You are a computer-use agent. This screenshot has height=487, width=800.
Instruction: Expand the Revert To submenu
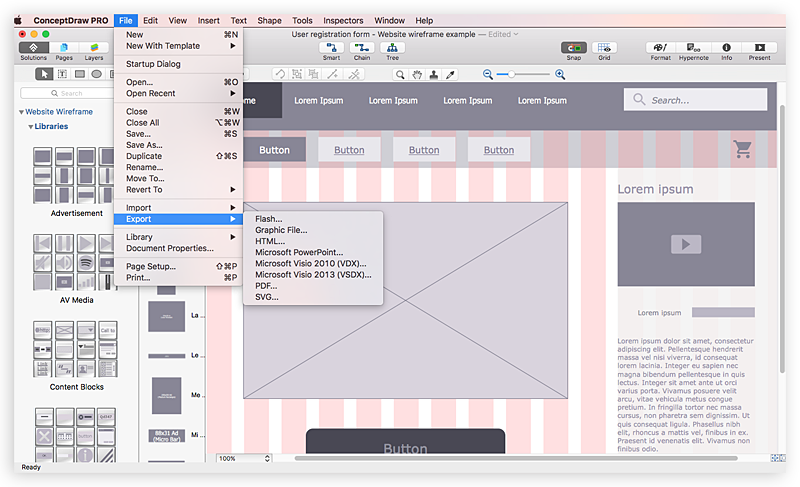click(x=178, y=190)
